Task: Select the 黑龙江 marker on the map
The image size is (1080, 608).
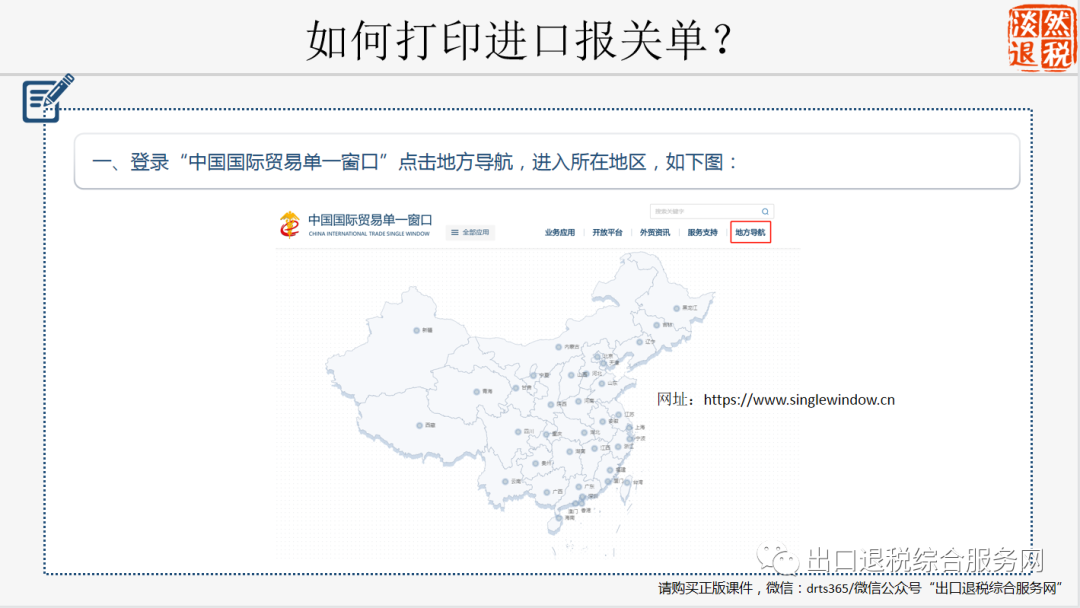Action: [676, 308]
